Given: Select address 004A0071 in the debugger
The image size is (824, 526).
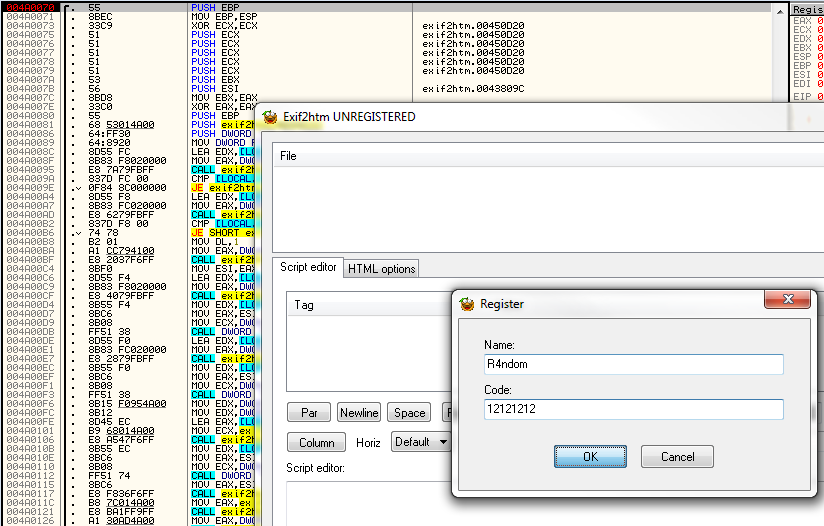Looking at the screenshot, I should (x=30, y=17).
